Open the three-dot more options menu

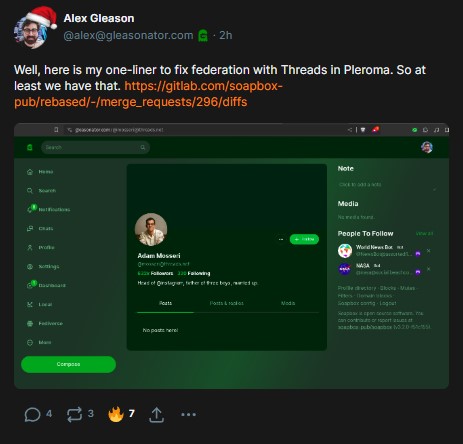tap(188, 414)
